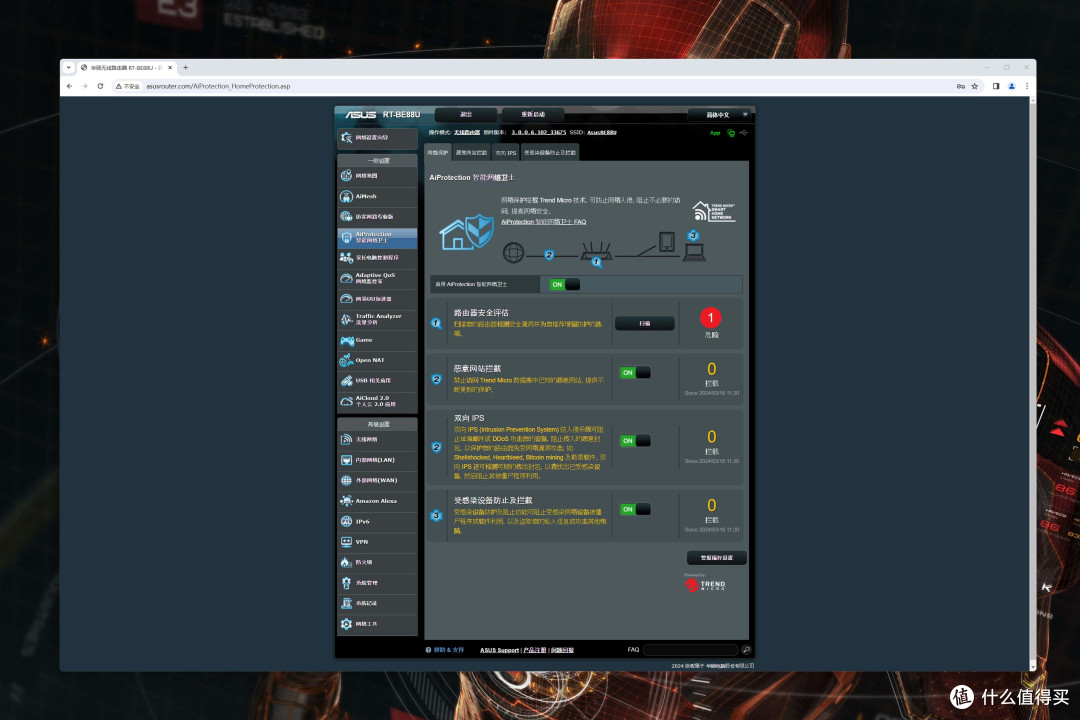Toggle off 受感染设备防止及拦截 protection
Viewport: 1080px width, 720px height.
point(635,509)
